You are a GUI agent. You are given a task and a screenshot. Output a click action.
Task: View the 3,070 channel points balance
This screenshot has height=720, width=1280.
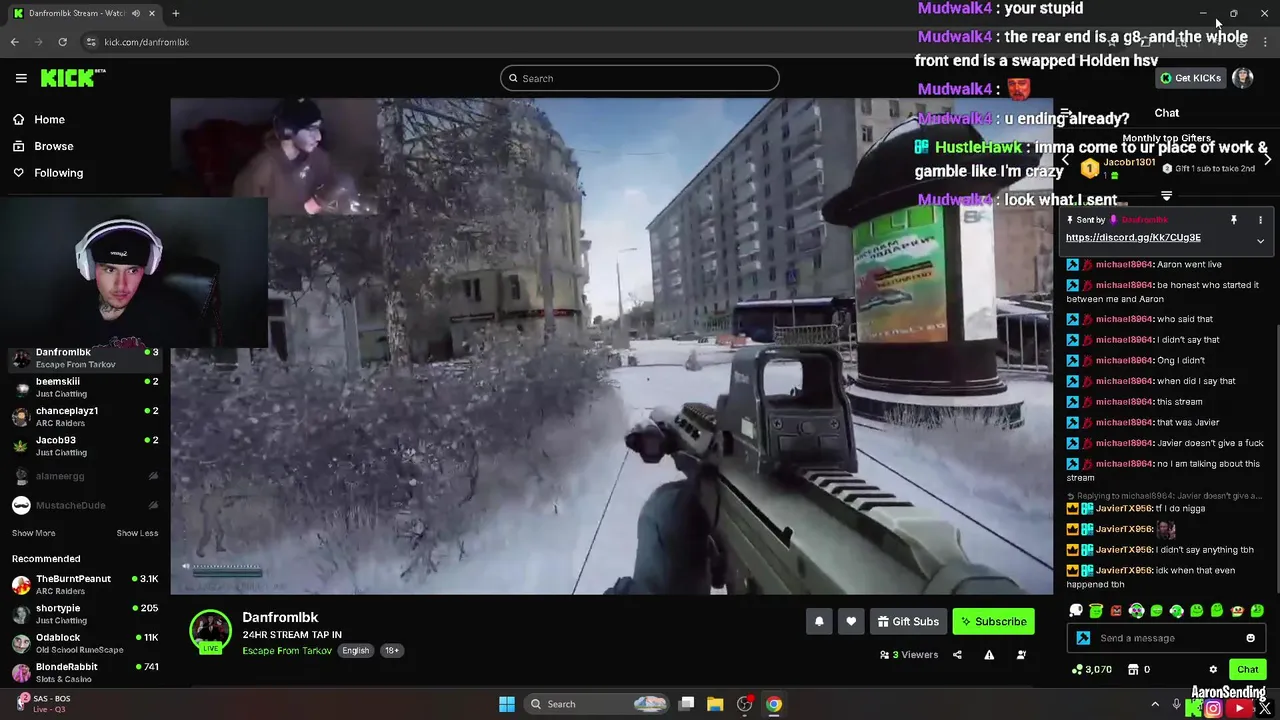1092,670
